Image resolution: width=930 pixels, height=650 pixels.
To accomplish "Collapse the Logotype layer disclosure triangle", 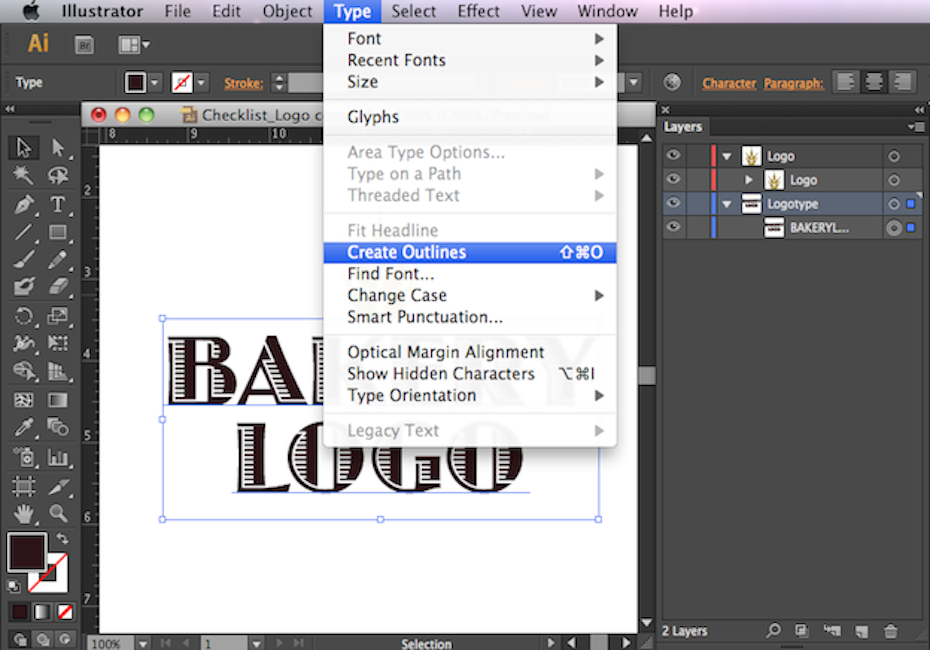I will coord(727,204).
